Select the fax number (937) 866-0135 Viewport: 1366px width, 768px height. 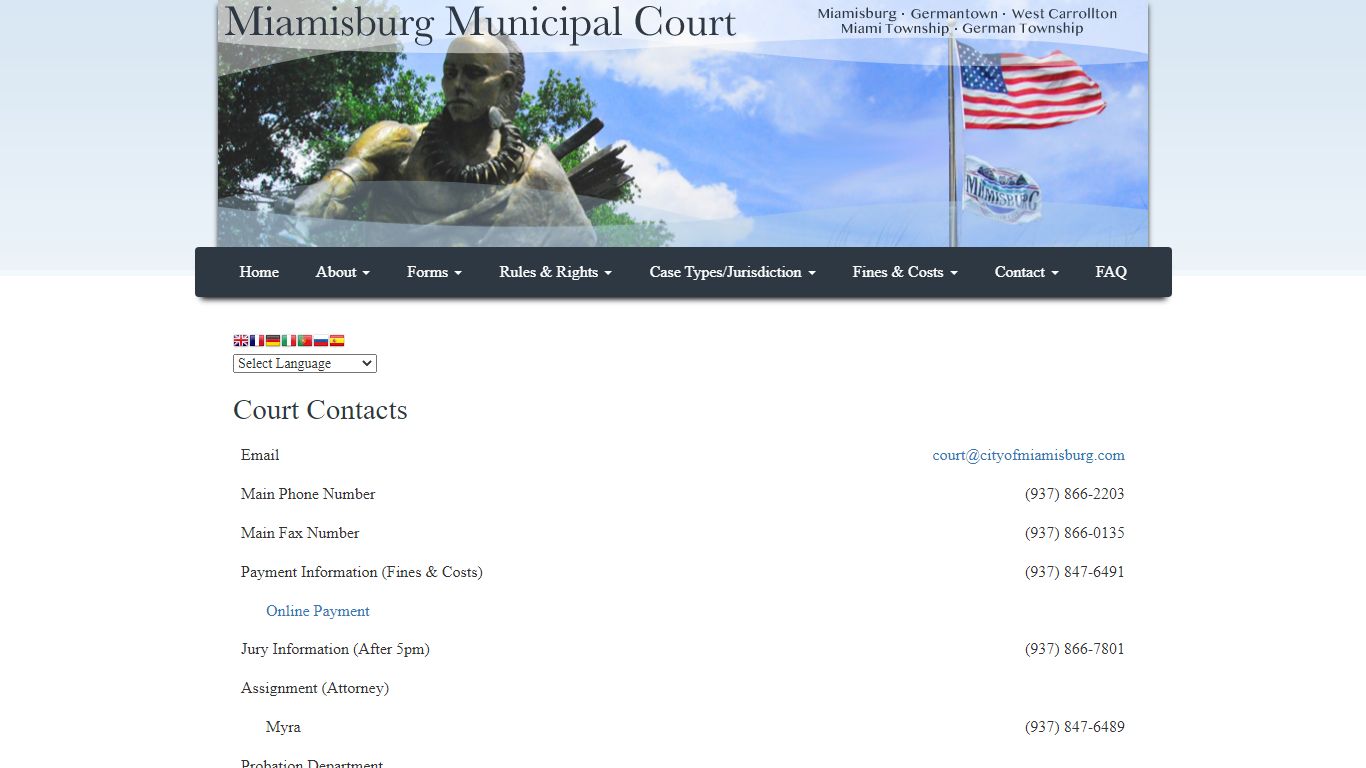click(1074, 533)
